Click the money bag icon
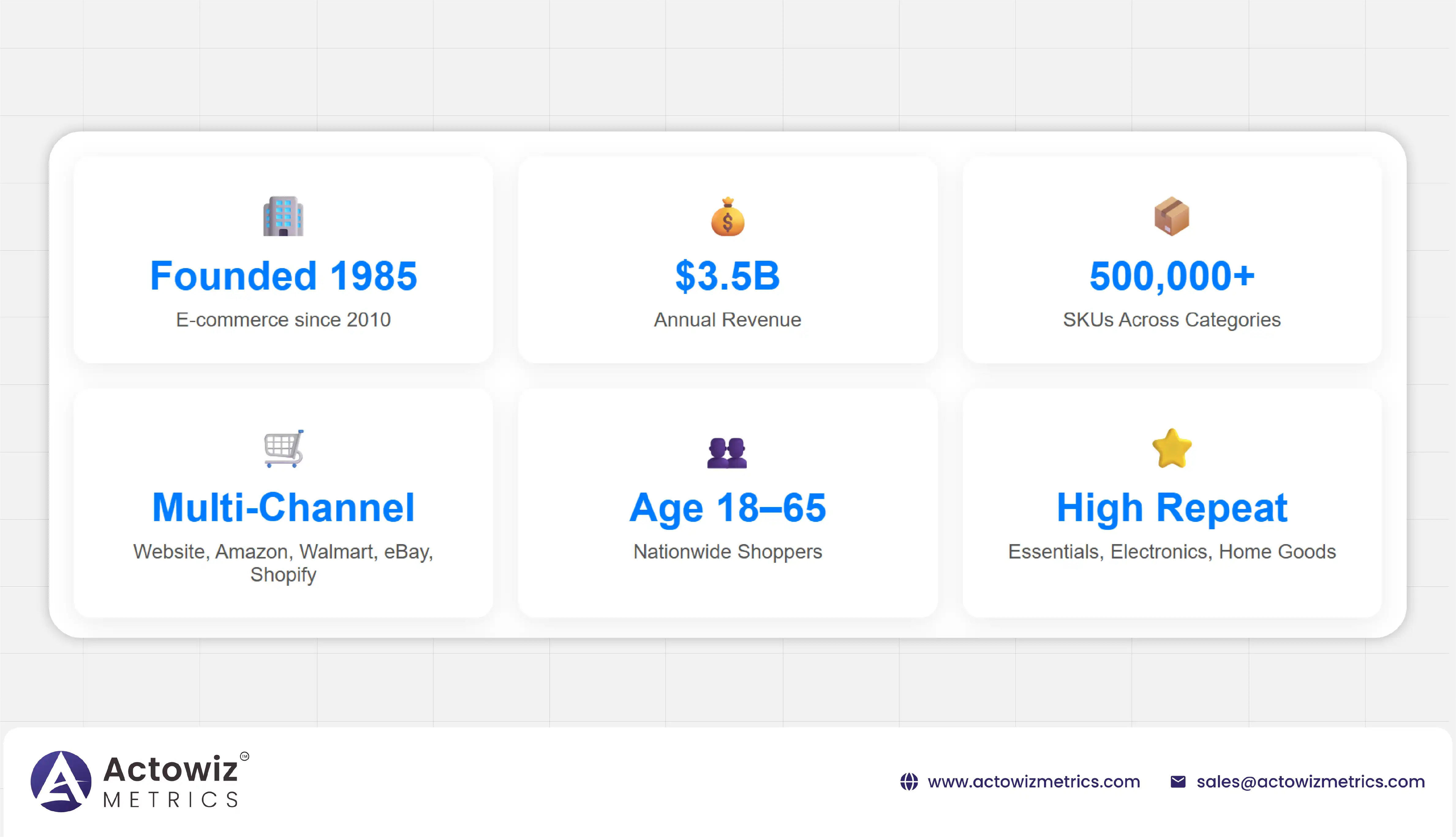 coord(727,217)
